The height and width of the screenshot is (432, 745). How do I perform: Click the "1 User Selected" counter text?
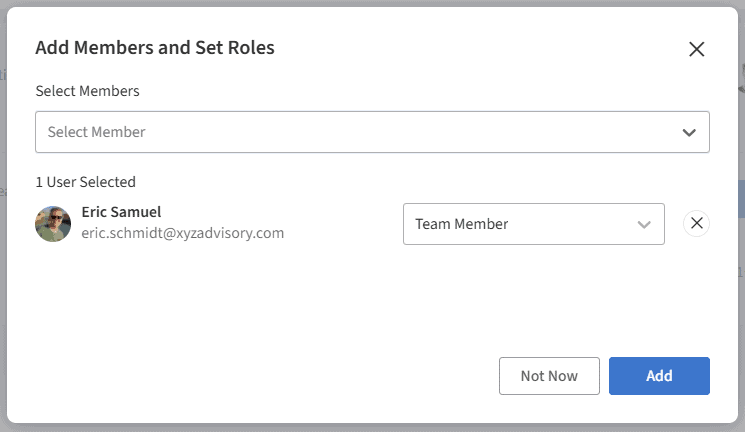coord(85,182)
